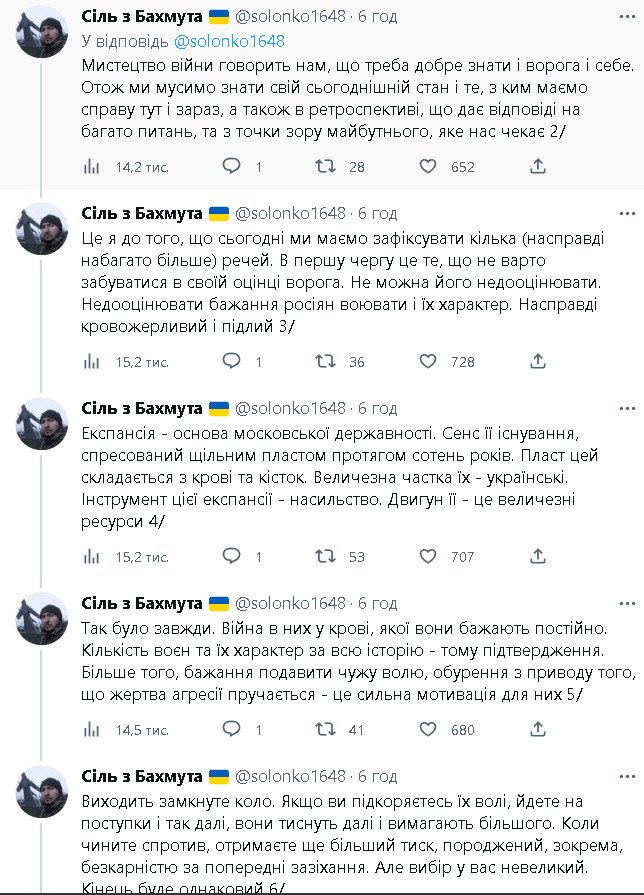Open the @solonko1648 mention link in reply line
This screenshot has width=644, height=895.
pos(229,41)
